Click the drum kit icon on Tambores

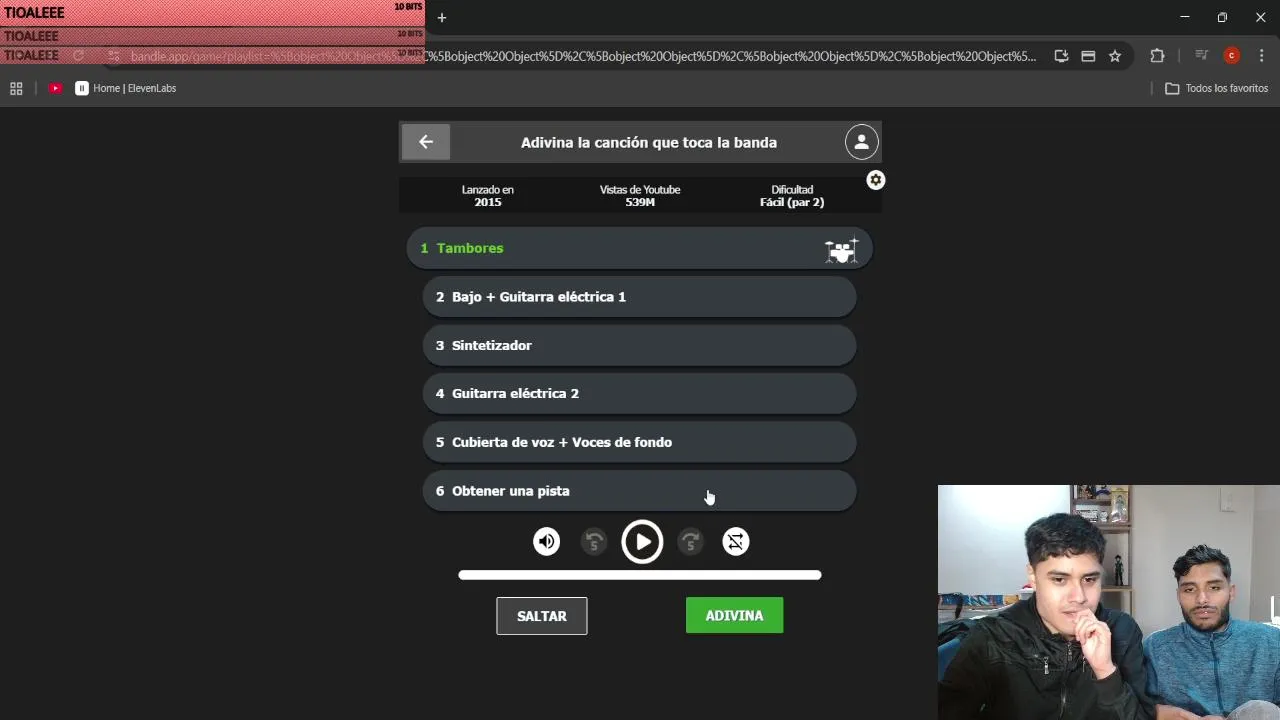click(x=841, y=249)
